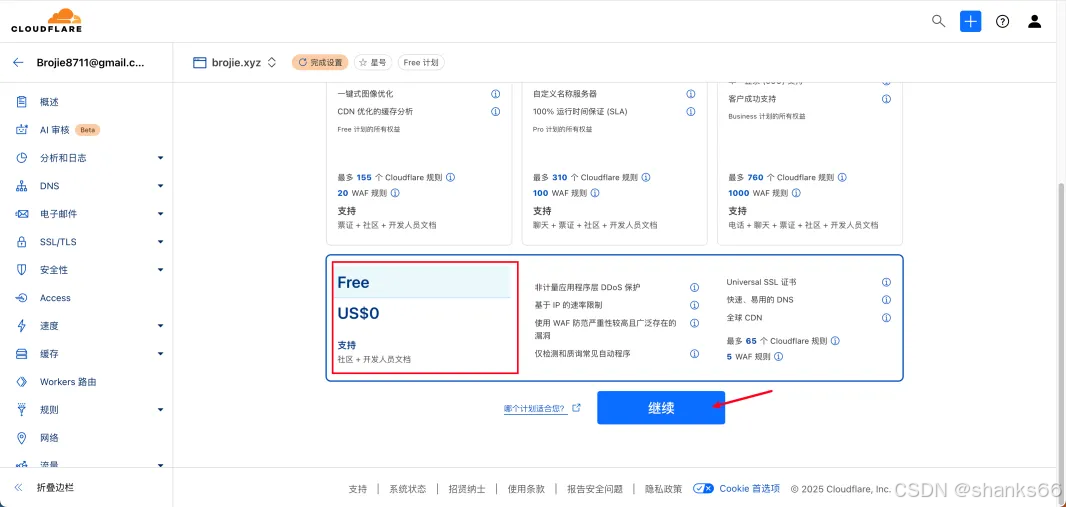Click info icon beside Universal SSL 证书
The height and width of the screenshot is (507, 1066).
pos(887,282)
